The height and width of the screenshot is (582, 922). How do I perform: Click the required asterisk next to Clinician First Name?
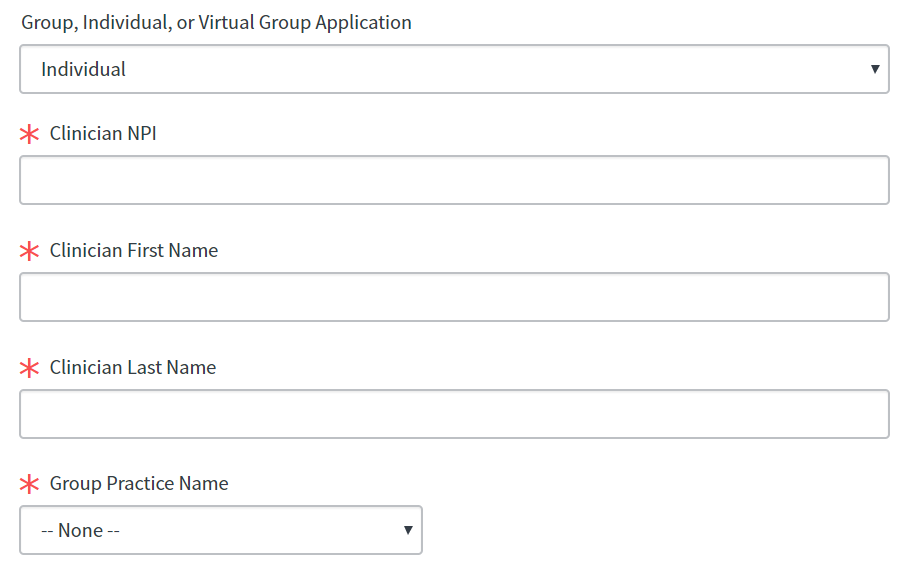pyautogui.click(x=30, y=251)
